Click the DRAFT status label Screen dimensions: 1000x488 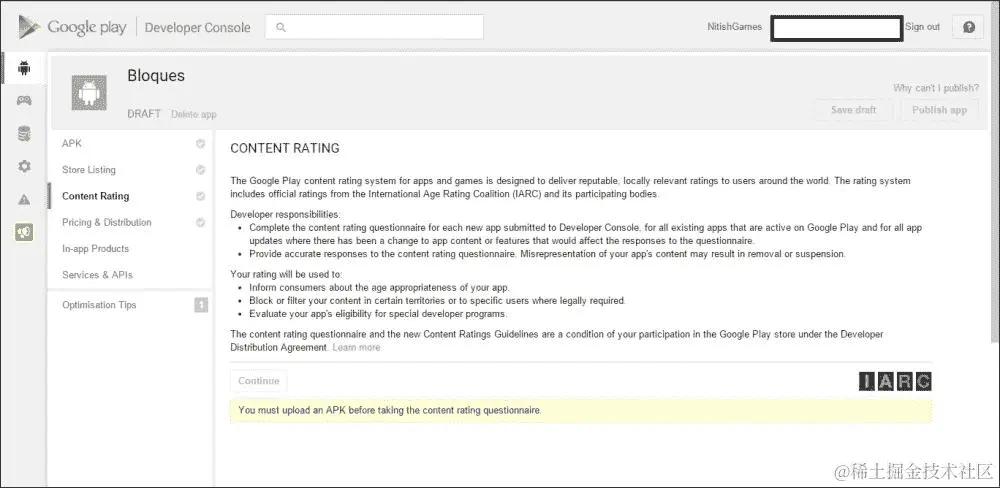[144, 114]
